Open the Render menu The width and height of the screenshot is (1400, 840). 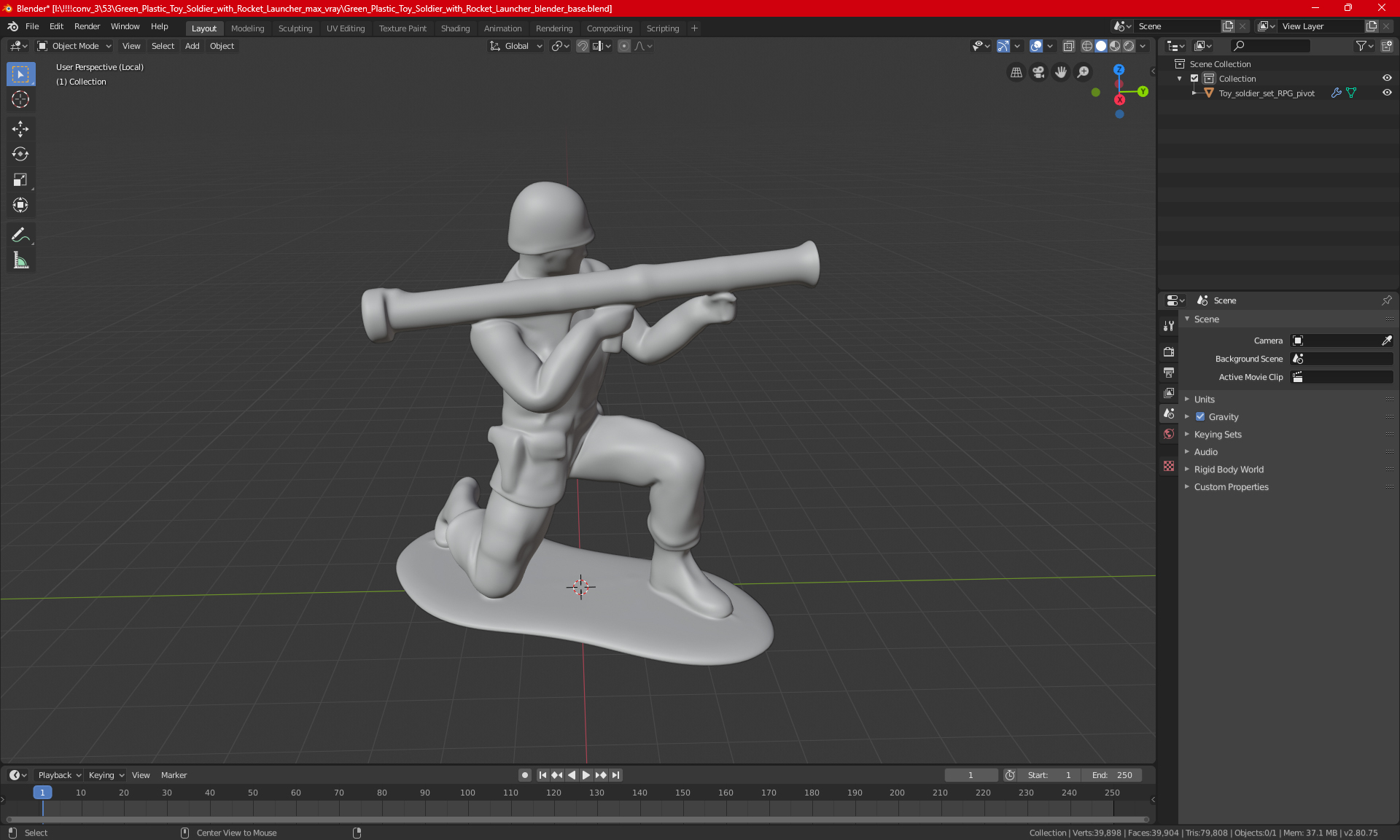click(x=87, y=26)
